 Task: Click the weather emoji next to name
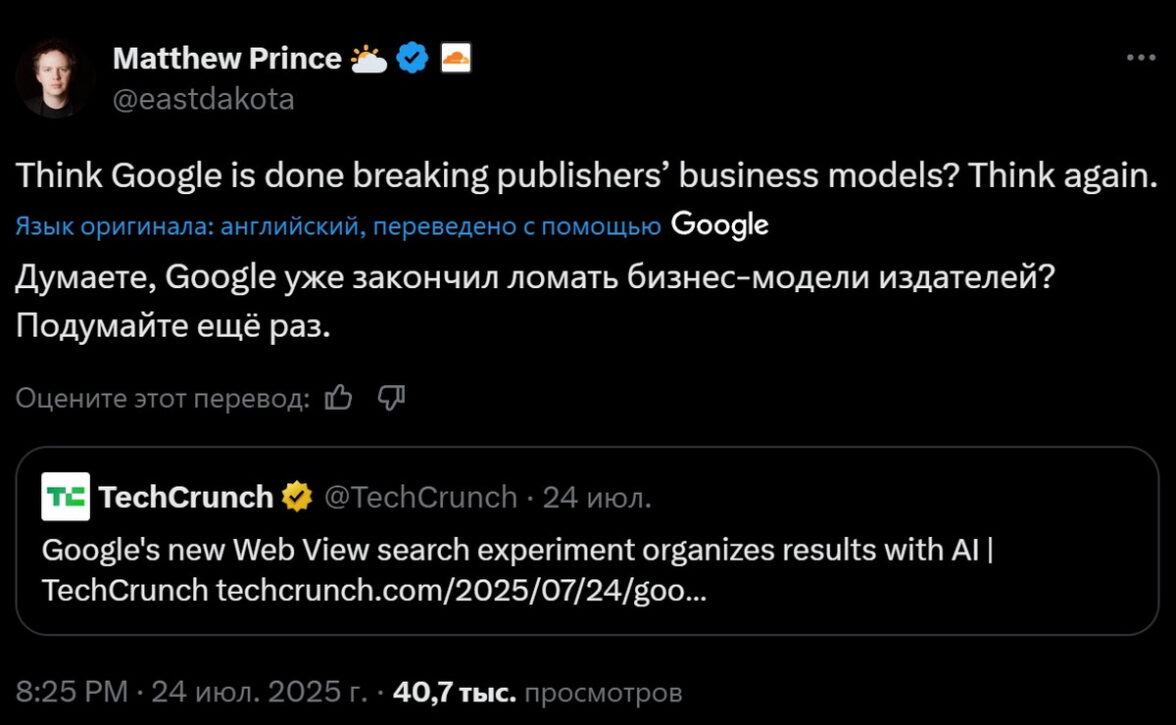[x=369, y=59]
